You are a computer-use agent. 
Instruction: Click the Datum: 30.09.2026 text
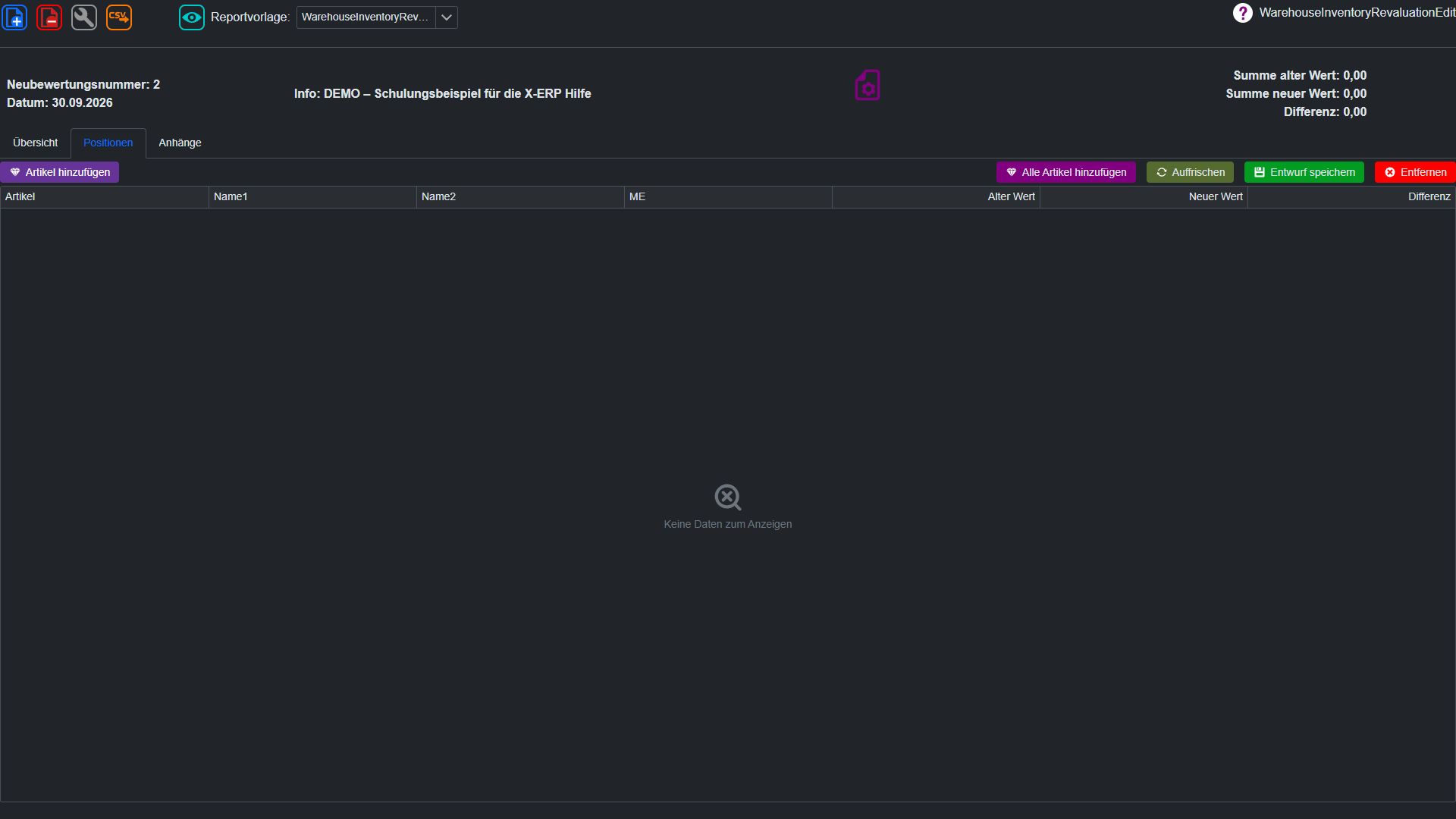(x=60, y=102)
